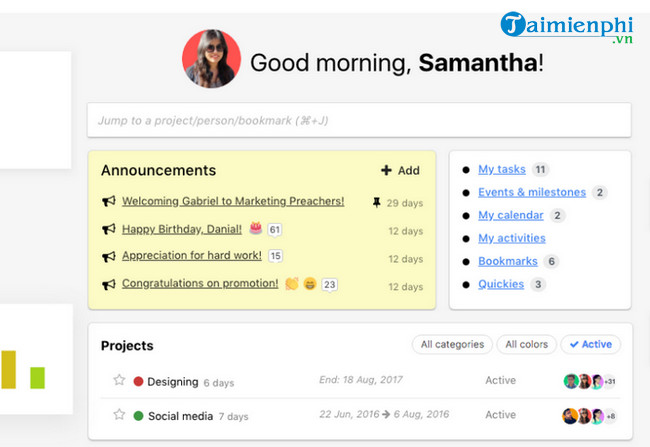
Task: Toggle the Active projects filter
Action: point(591,344)
